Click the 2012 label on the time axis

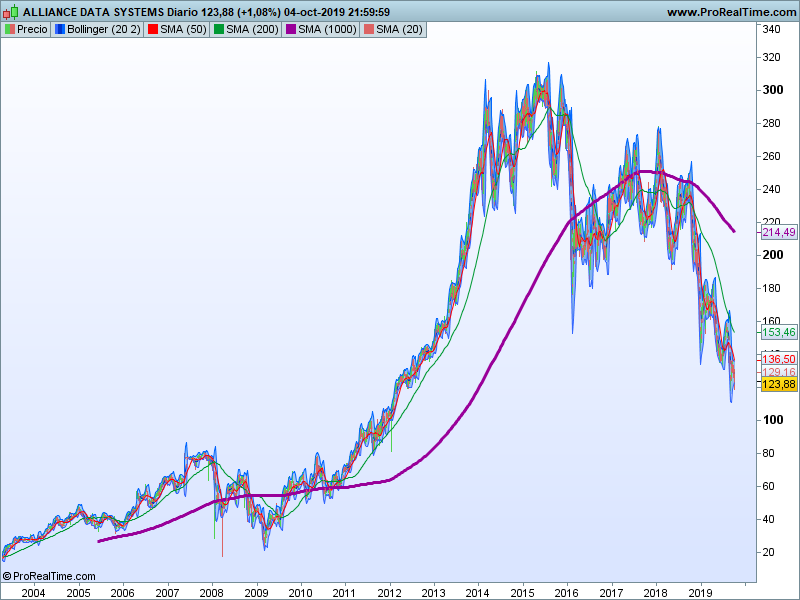coord(389,593)
